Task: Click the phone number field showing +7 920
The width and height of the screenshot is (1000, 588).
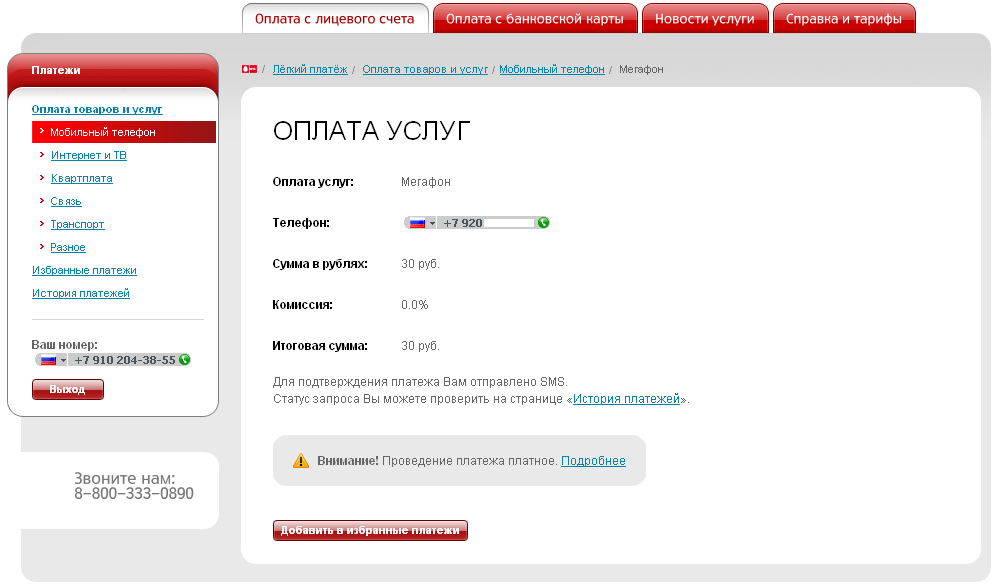Action: click(488, 223)
